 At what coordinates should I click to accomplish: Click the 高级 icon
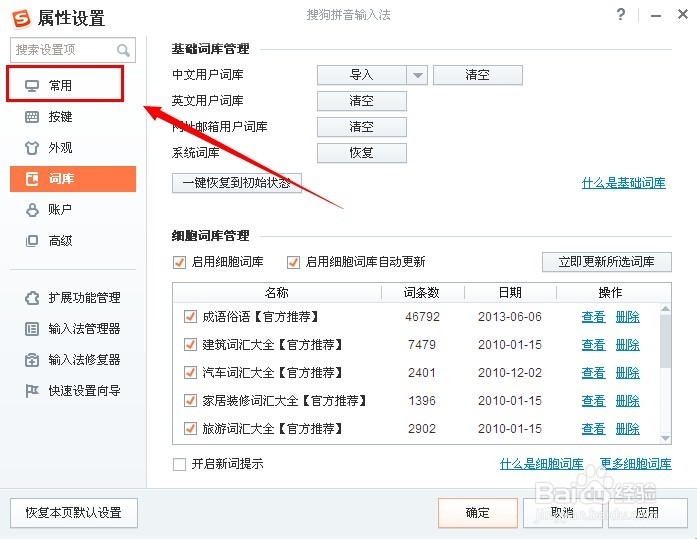[32, 241]
